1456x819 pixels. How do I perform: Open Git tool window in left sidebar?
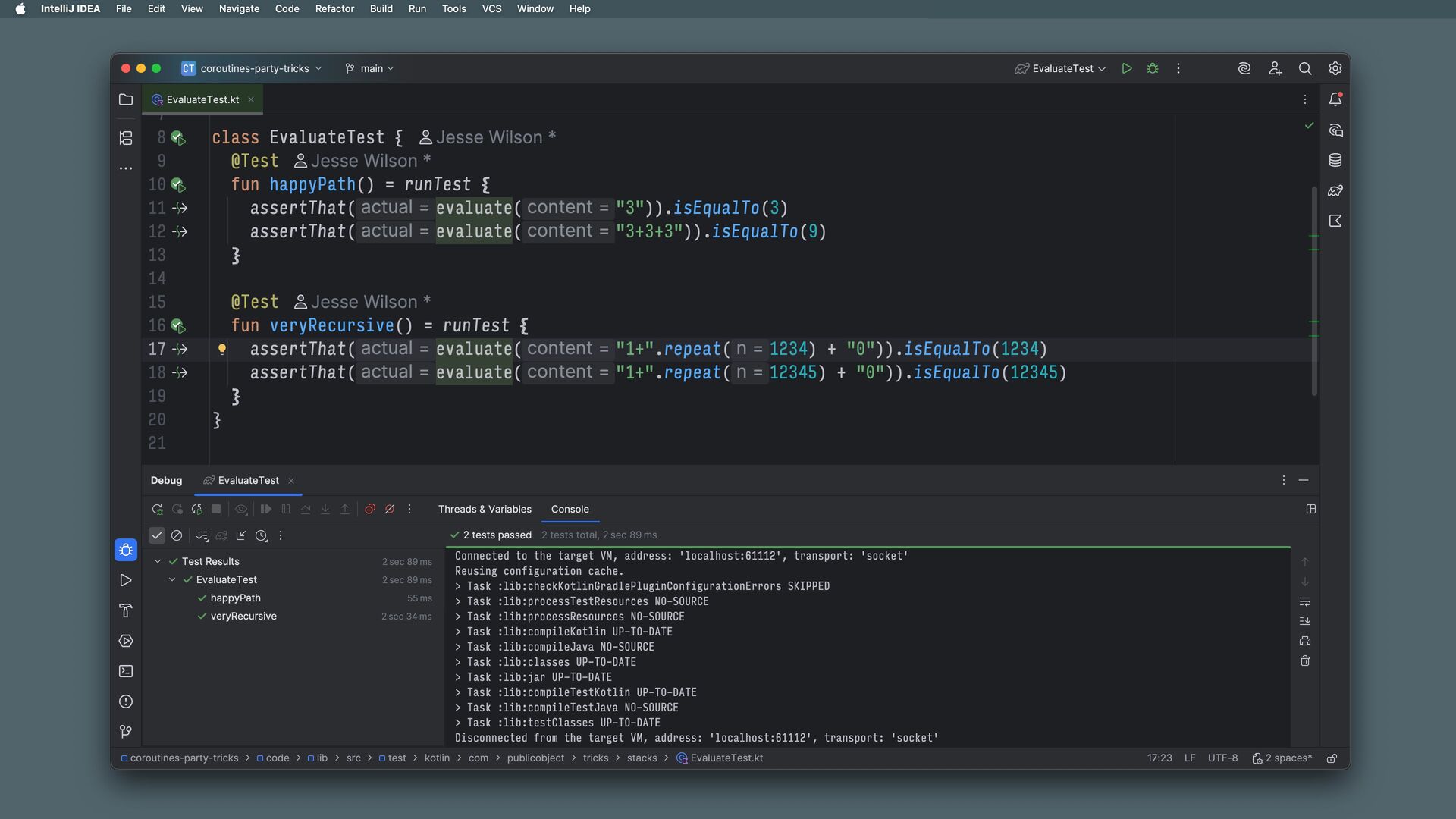click(126, 732)
